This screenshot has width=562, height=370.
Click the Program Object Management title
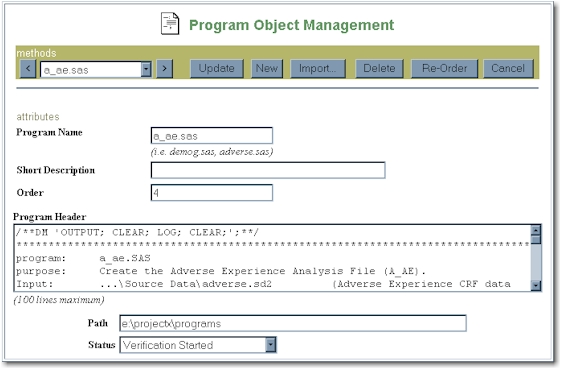[x=291, y=25]
